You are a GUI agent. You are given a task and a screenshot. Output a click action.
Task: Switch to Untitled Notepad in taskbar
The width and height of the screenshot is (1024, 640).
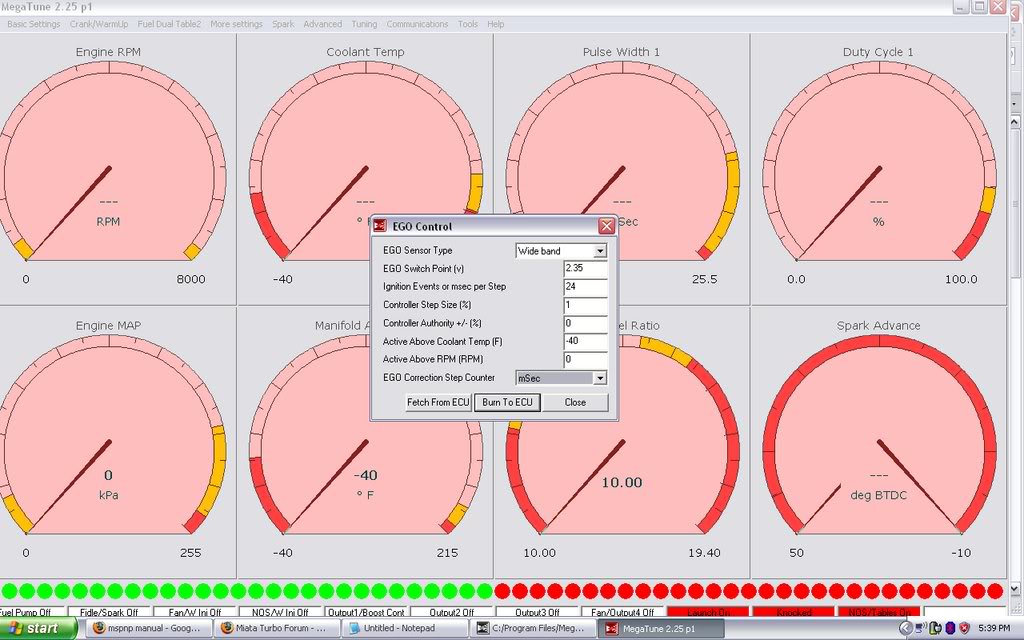(405, 628)
